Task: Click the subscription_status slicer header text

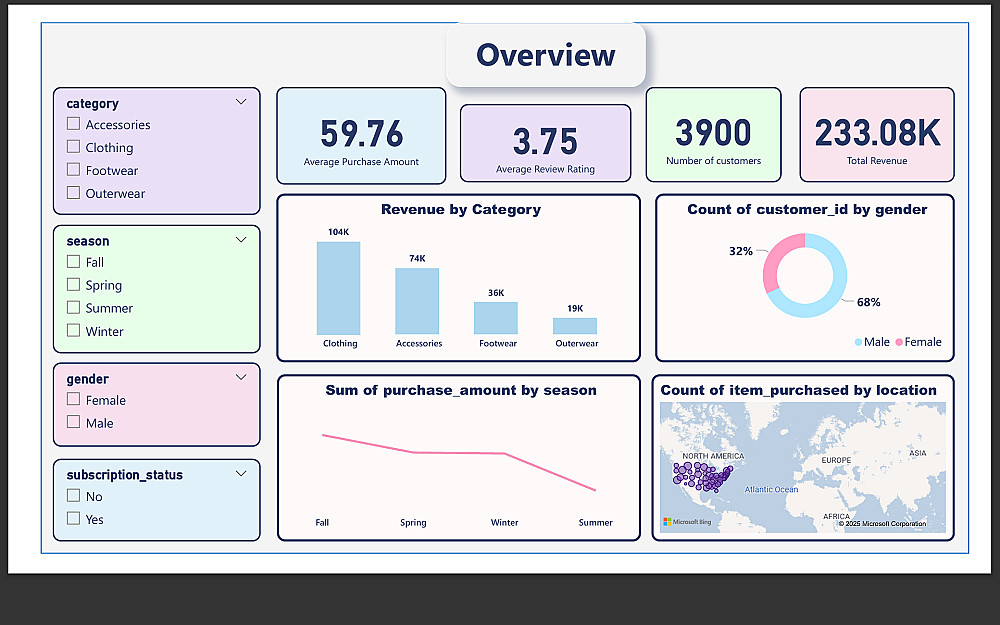Action: tap(124, 474)
